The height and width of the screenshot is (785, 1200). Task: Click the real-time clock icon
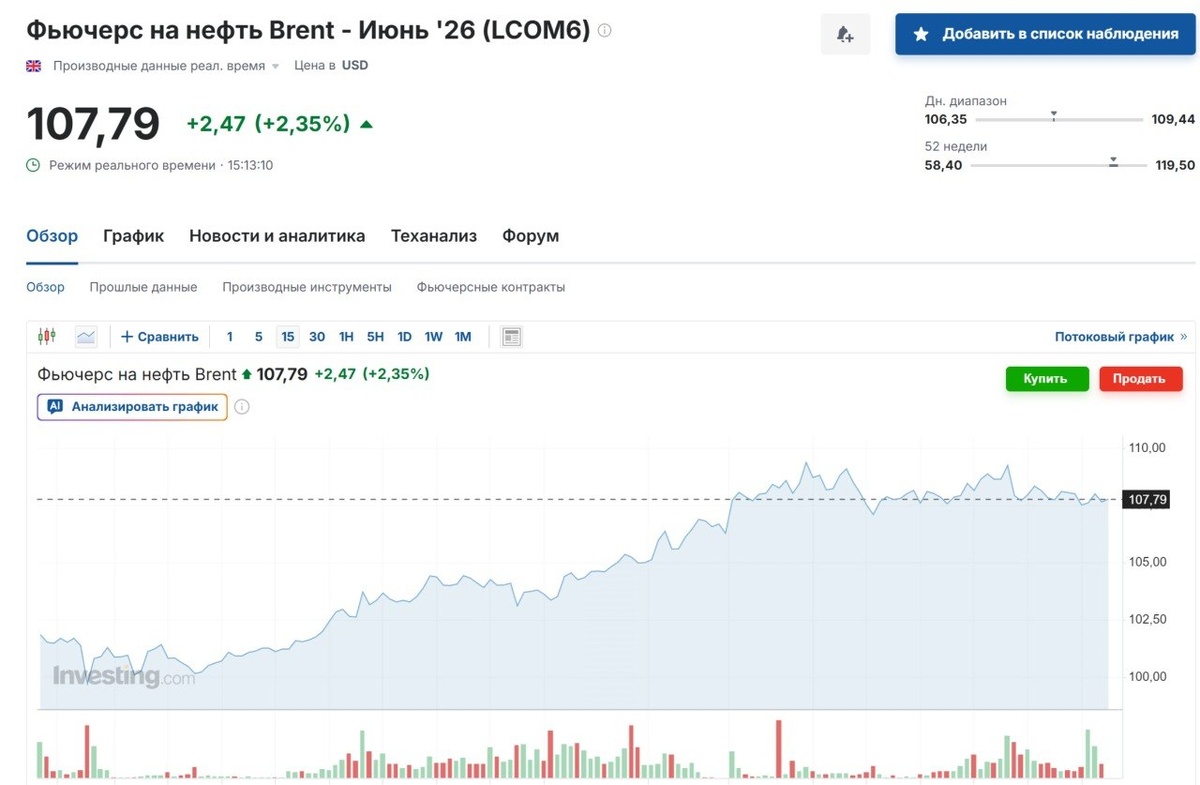tap(33, 165)
